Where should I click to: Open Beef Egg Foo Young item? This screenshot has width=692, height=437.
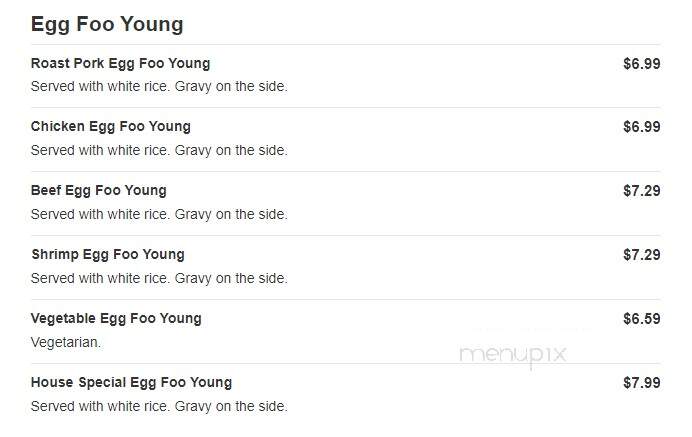point(99,191)
